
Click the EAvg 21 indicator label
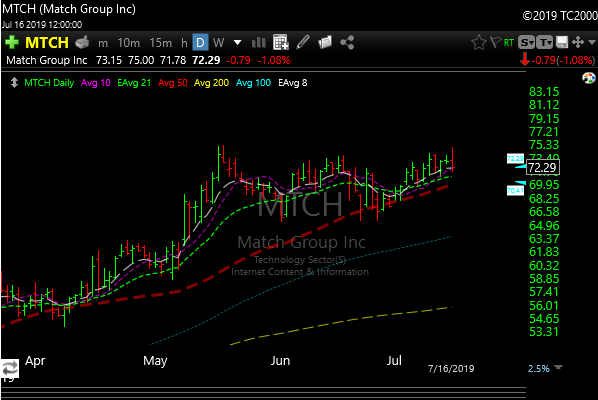[x=134, y=83]
